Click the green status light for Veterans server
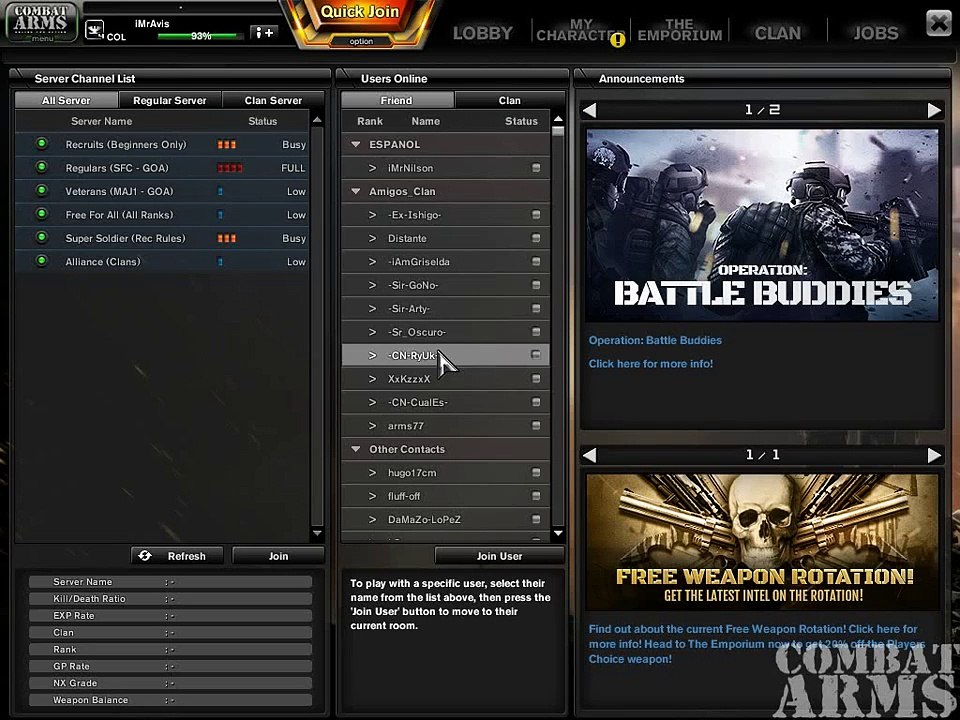This screenshot has height=720, width=960. [x=42, y=190]
